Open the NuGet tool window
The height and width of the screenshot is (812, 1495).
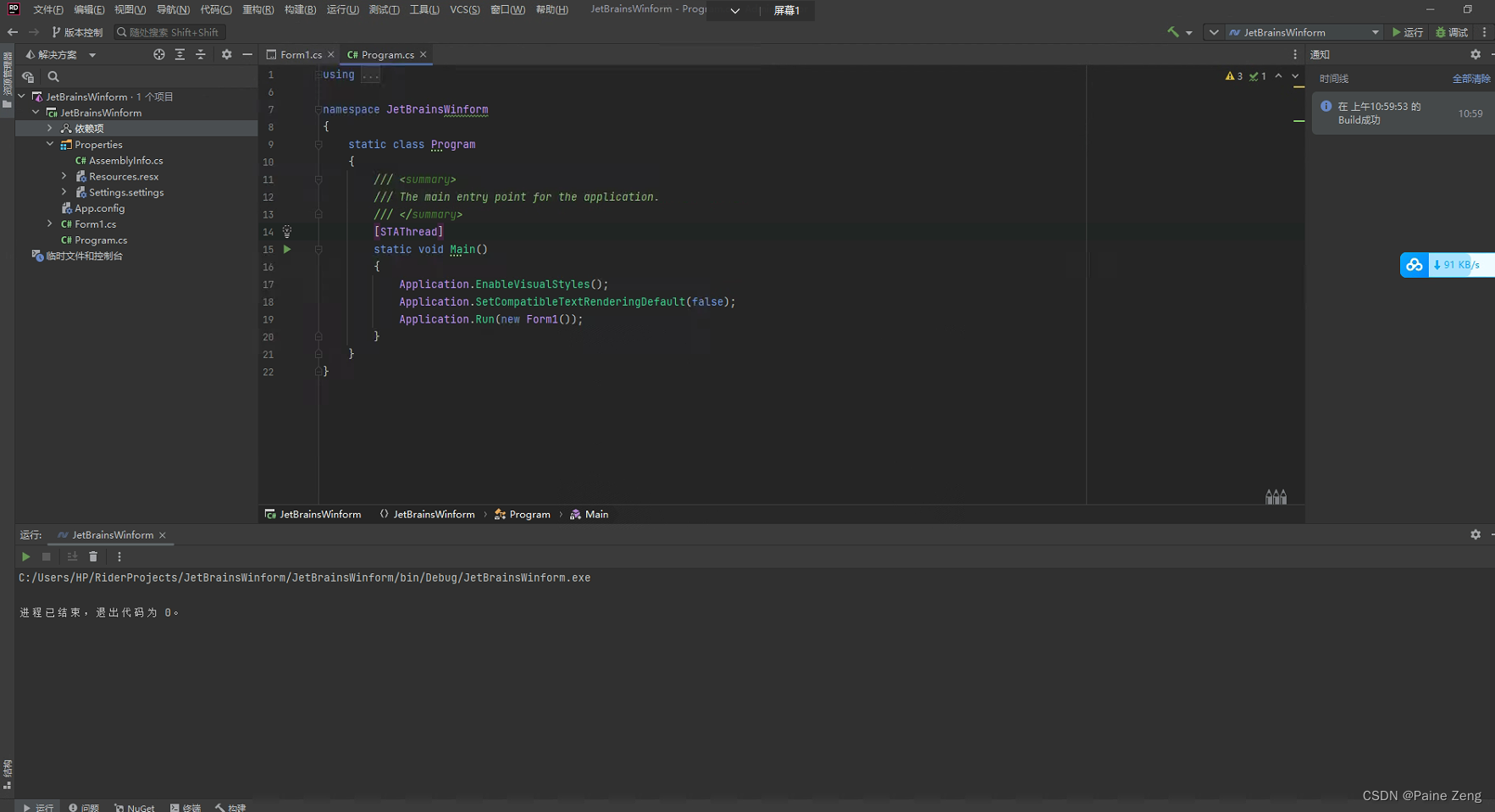point(134,807)
